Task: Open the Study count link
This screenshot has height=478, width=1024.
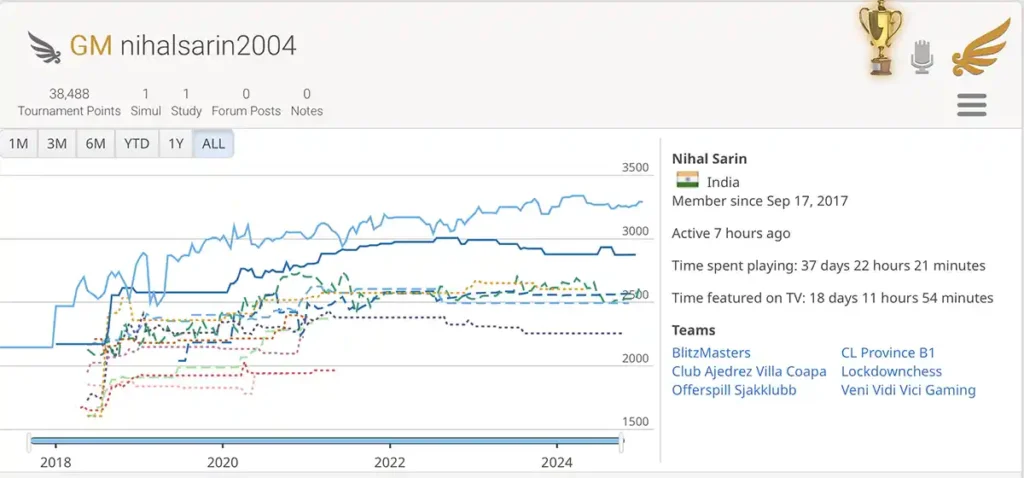Action: click(x=186, y=102)
